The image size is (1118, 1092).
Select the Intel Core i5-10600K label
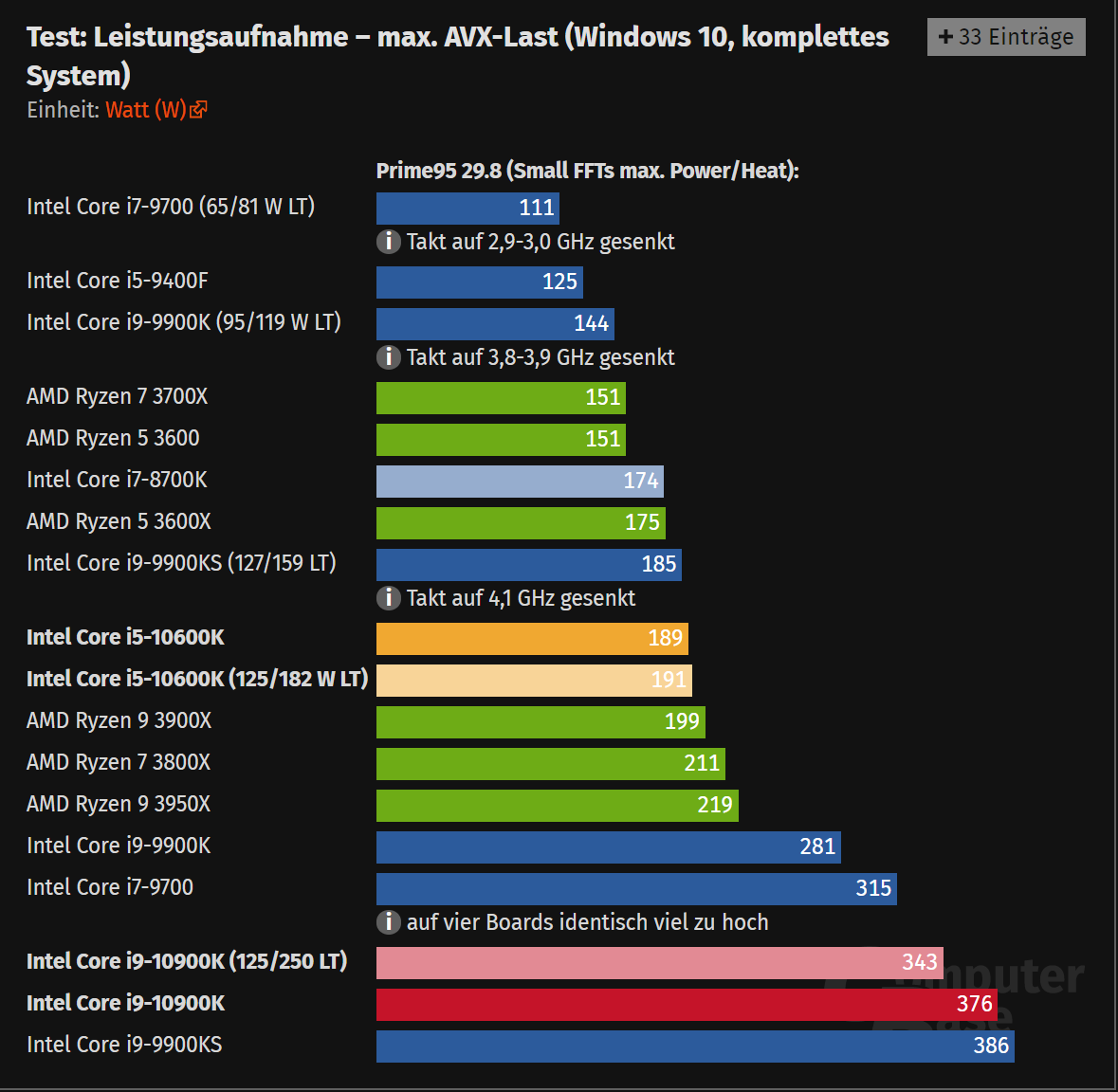point(125,637)
